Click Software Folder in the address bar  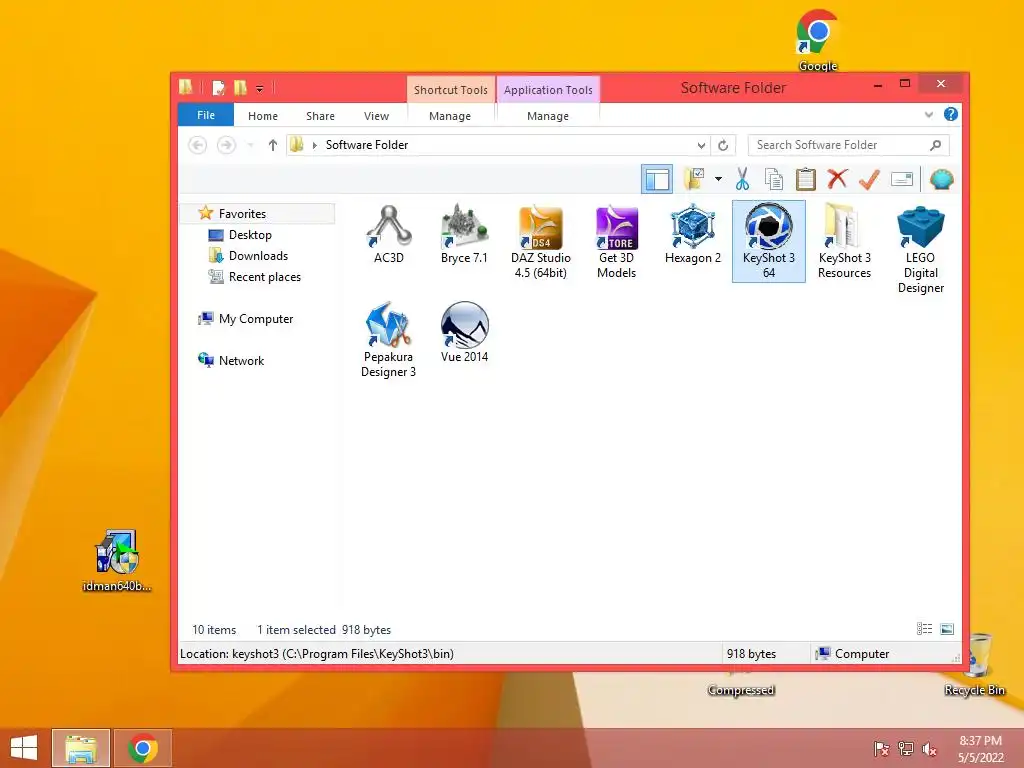click(x=367, y=145)
